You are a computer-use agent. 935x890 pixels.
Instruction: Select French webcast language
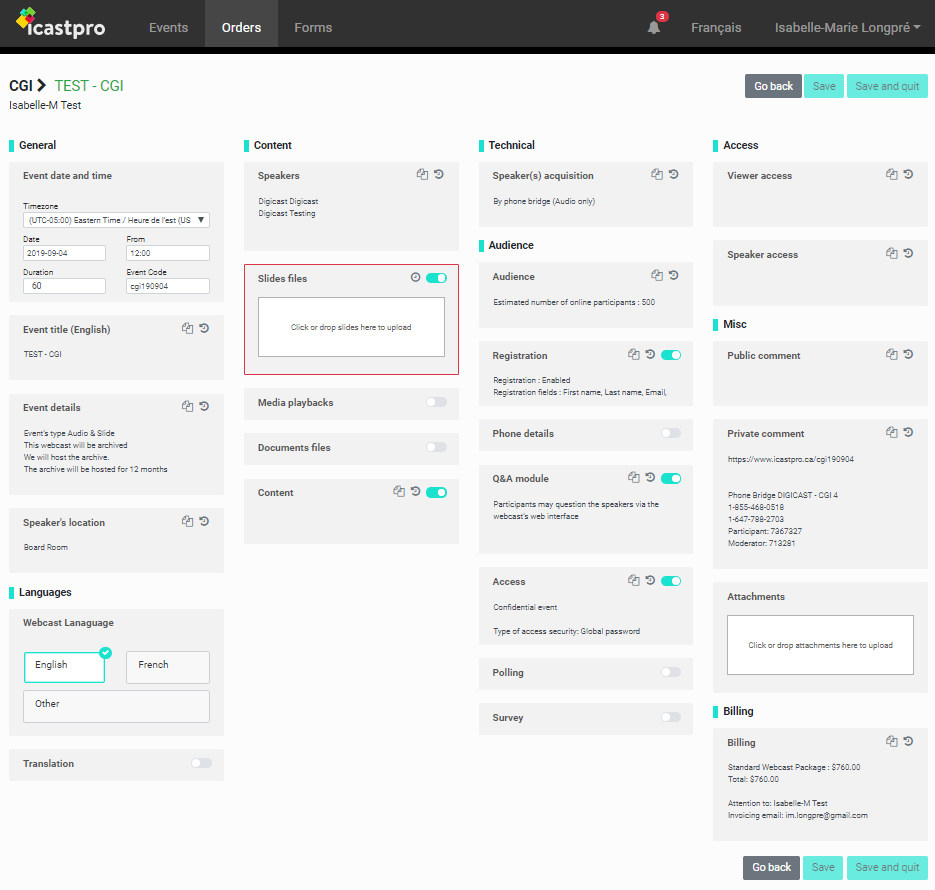[167, 666]
